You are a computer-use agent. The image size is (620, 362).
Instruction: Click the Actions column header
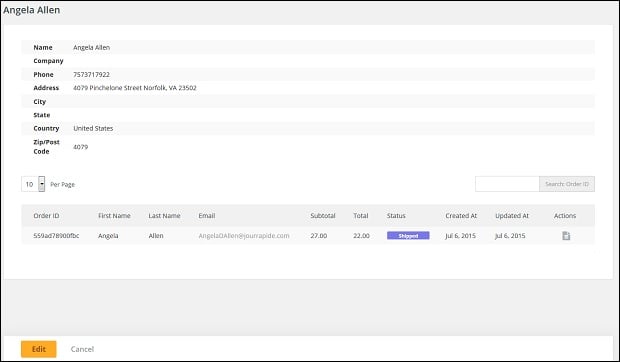[565, 216]
